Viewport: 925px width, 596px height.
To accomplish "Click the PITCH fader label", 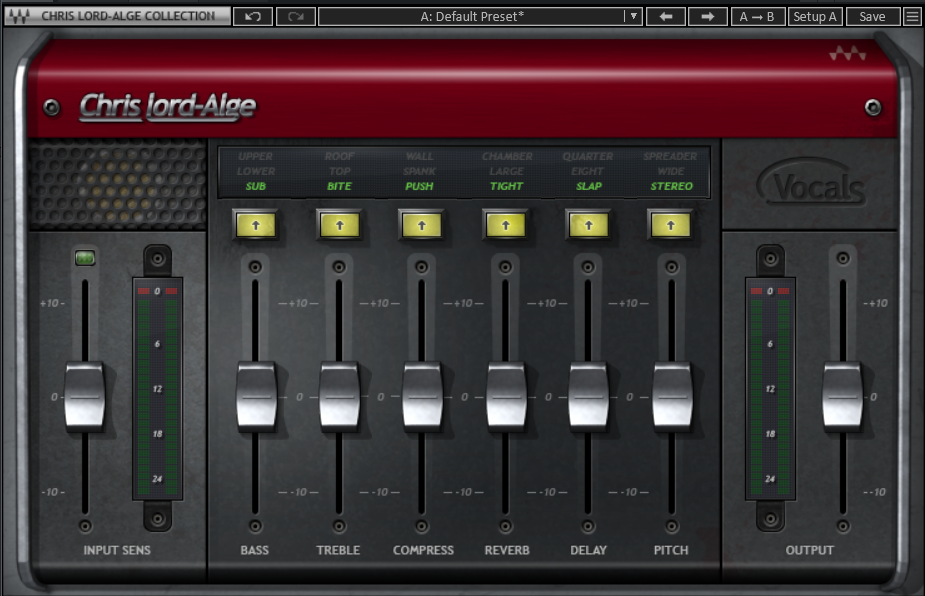I will coord(671,550).
